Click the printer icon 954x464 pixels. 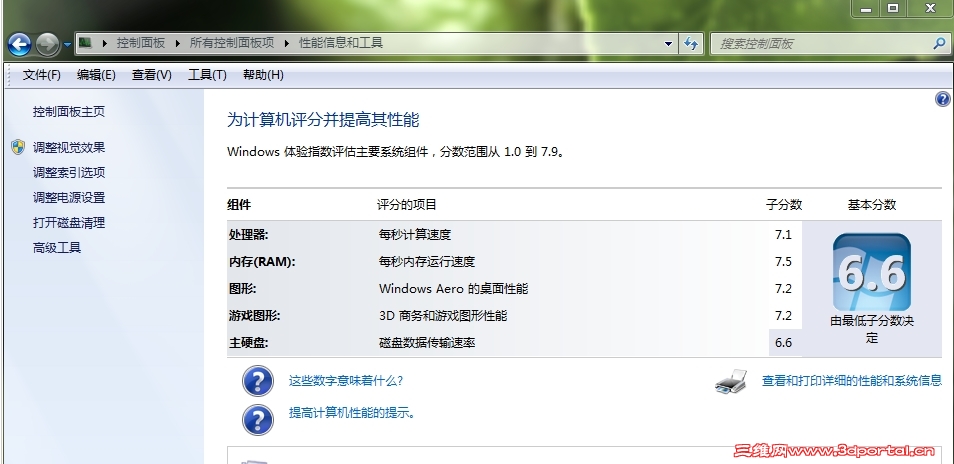[x=731, y=381]
